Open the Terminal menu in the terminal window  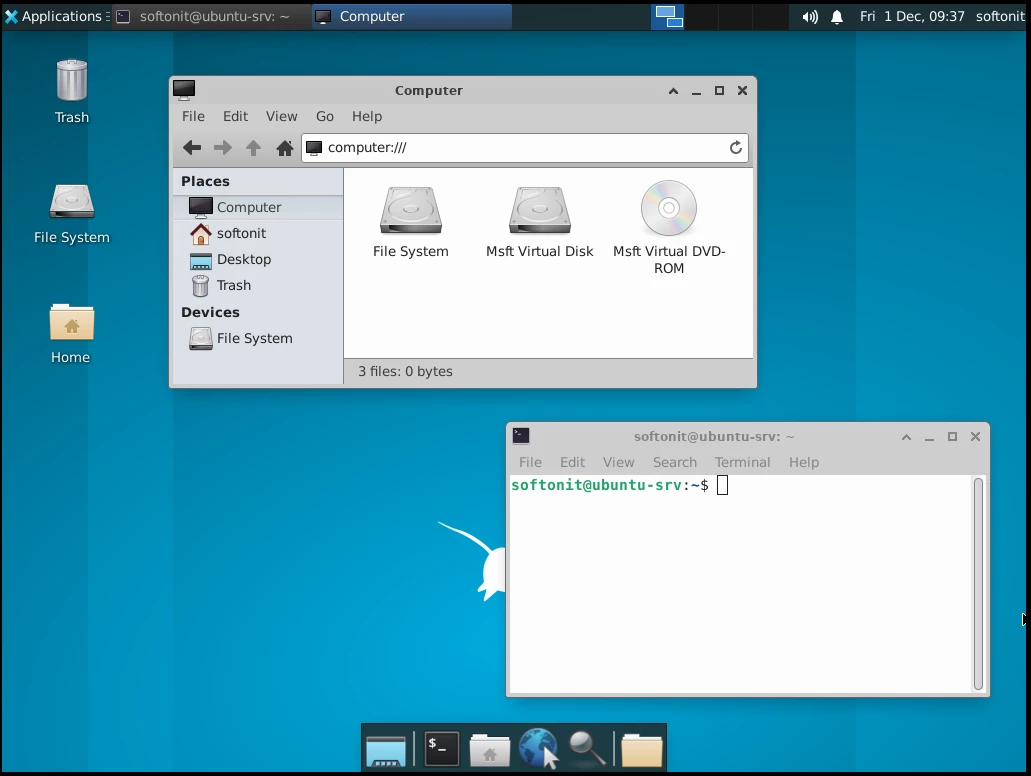point(742,462)
